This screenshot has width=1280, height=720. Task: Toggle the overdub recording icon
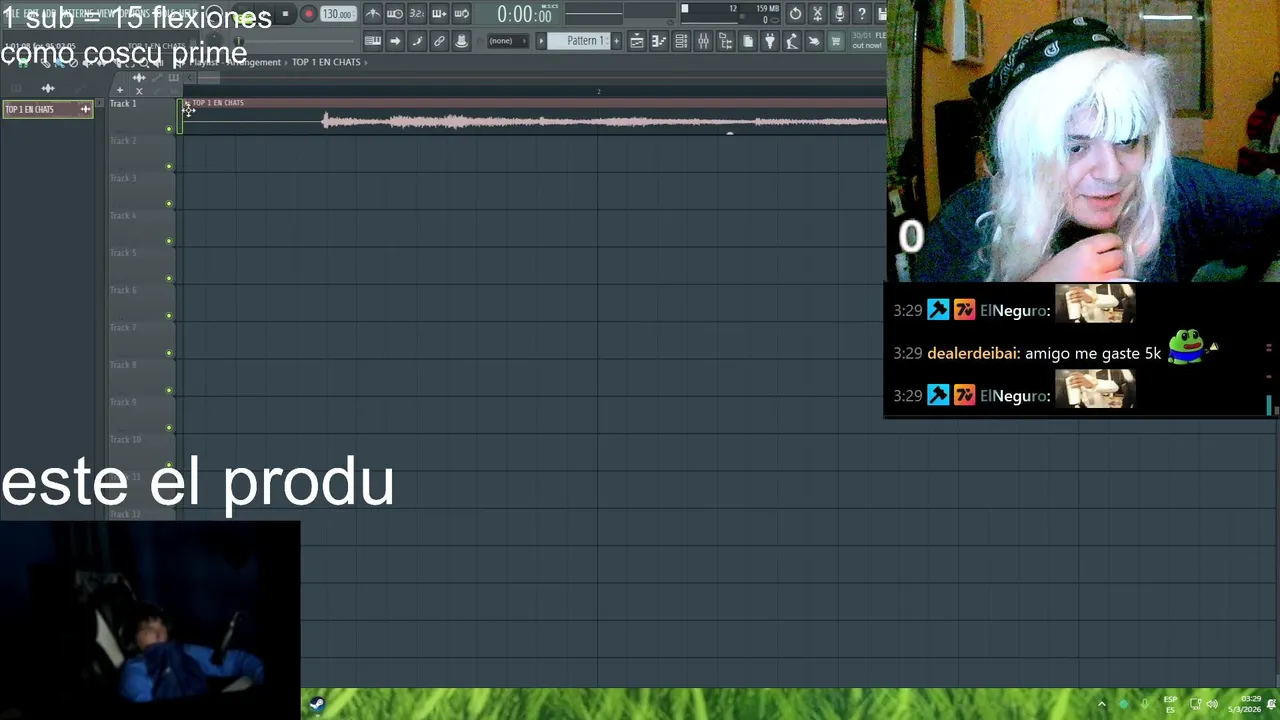[x=439, y=14]
